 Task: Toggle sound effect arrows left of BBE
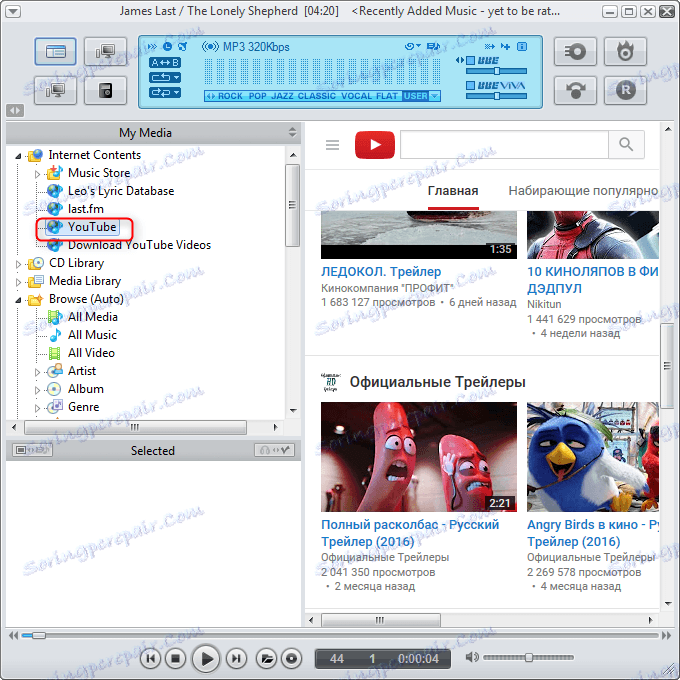pos(460,60)
